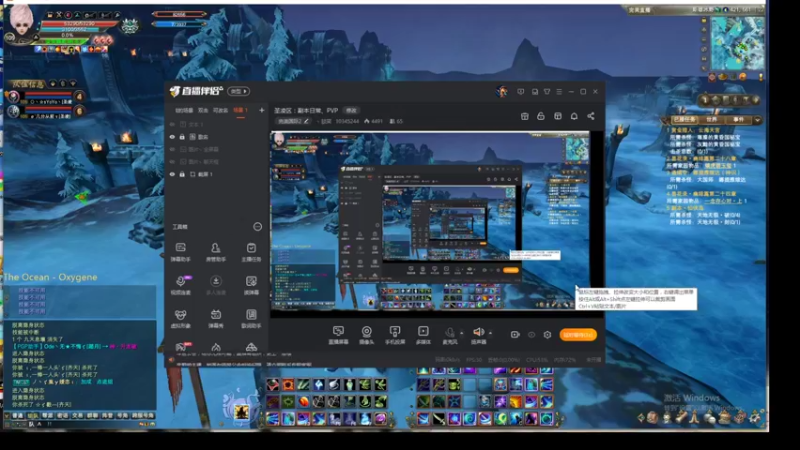Open the settings gear beside start button
This screenshot has width=800, height=450.
547,335
